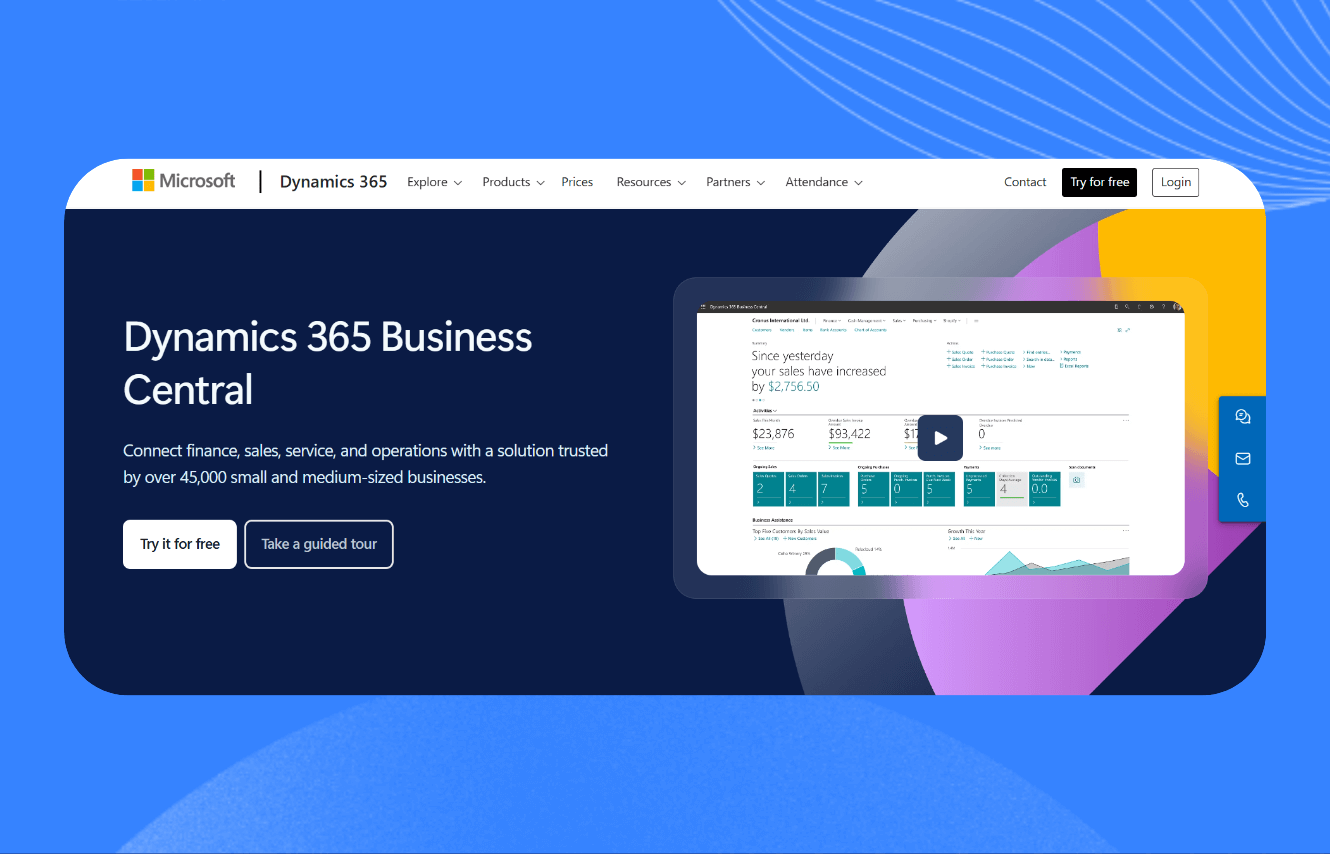Click the "Since yesterday" text in preview
Image resolution: width=1330 pixels, height=854 pixels.
(793, 356)
